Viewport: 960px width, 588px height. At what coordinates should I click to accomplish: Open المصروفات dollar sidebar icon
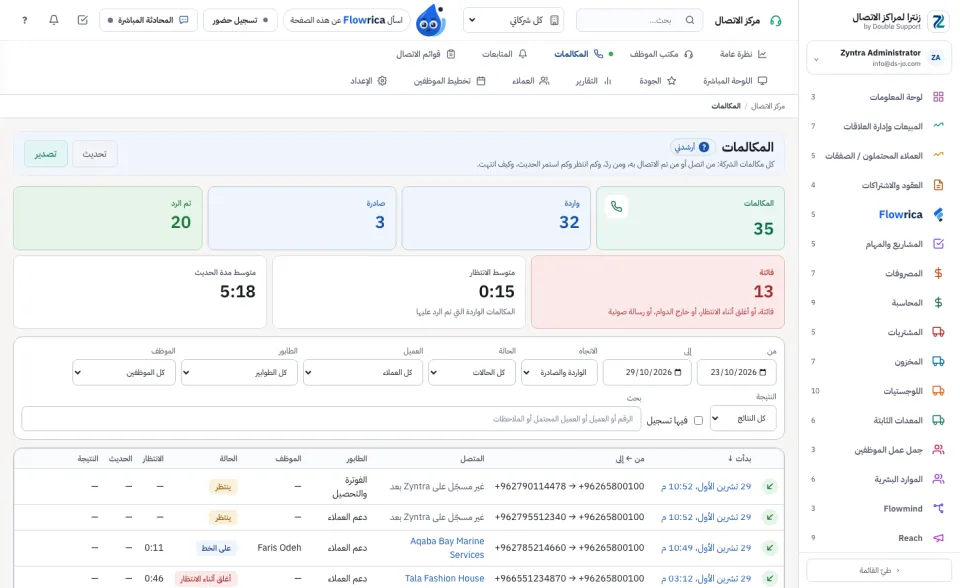938,273
